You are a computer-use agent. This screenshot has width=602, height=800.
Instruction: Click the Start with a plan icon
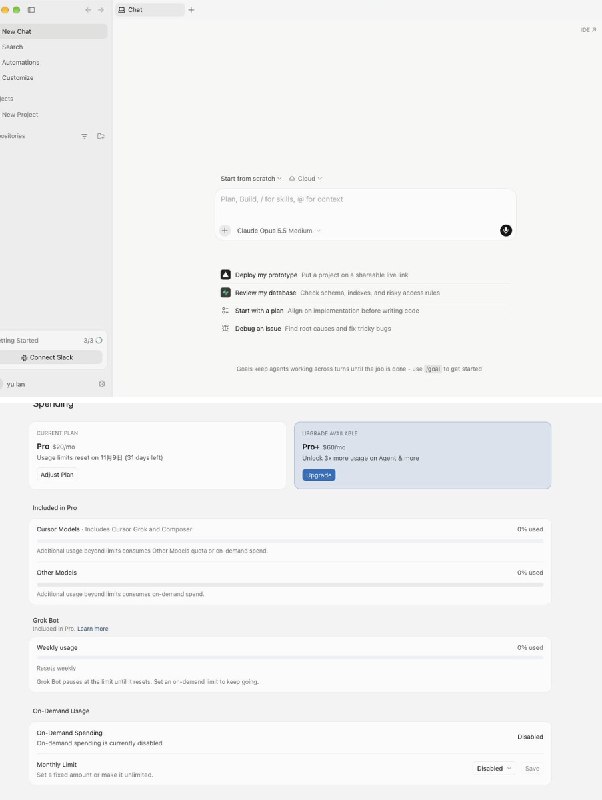225,310
